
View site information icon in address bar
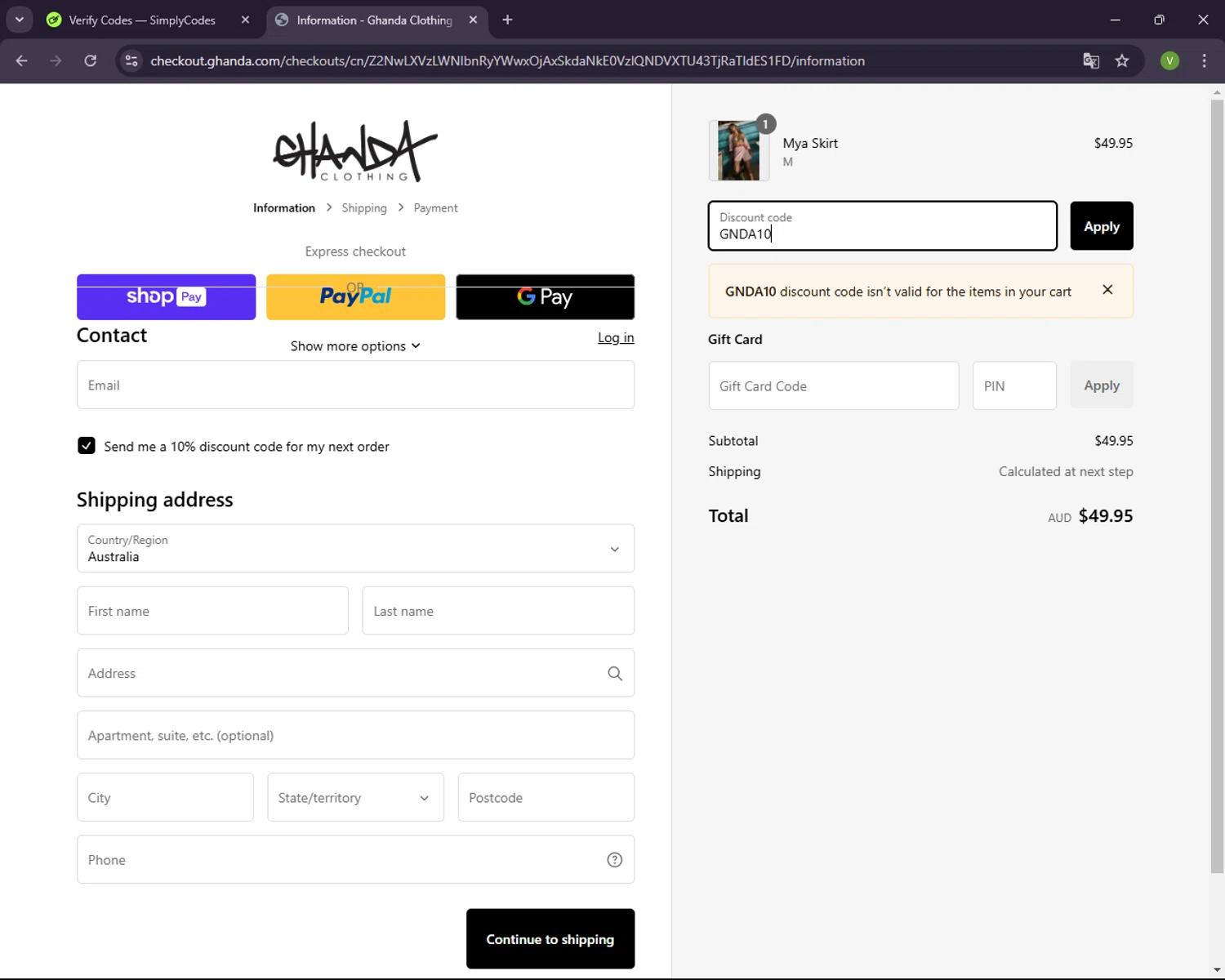131,60
